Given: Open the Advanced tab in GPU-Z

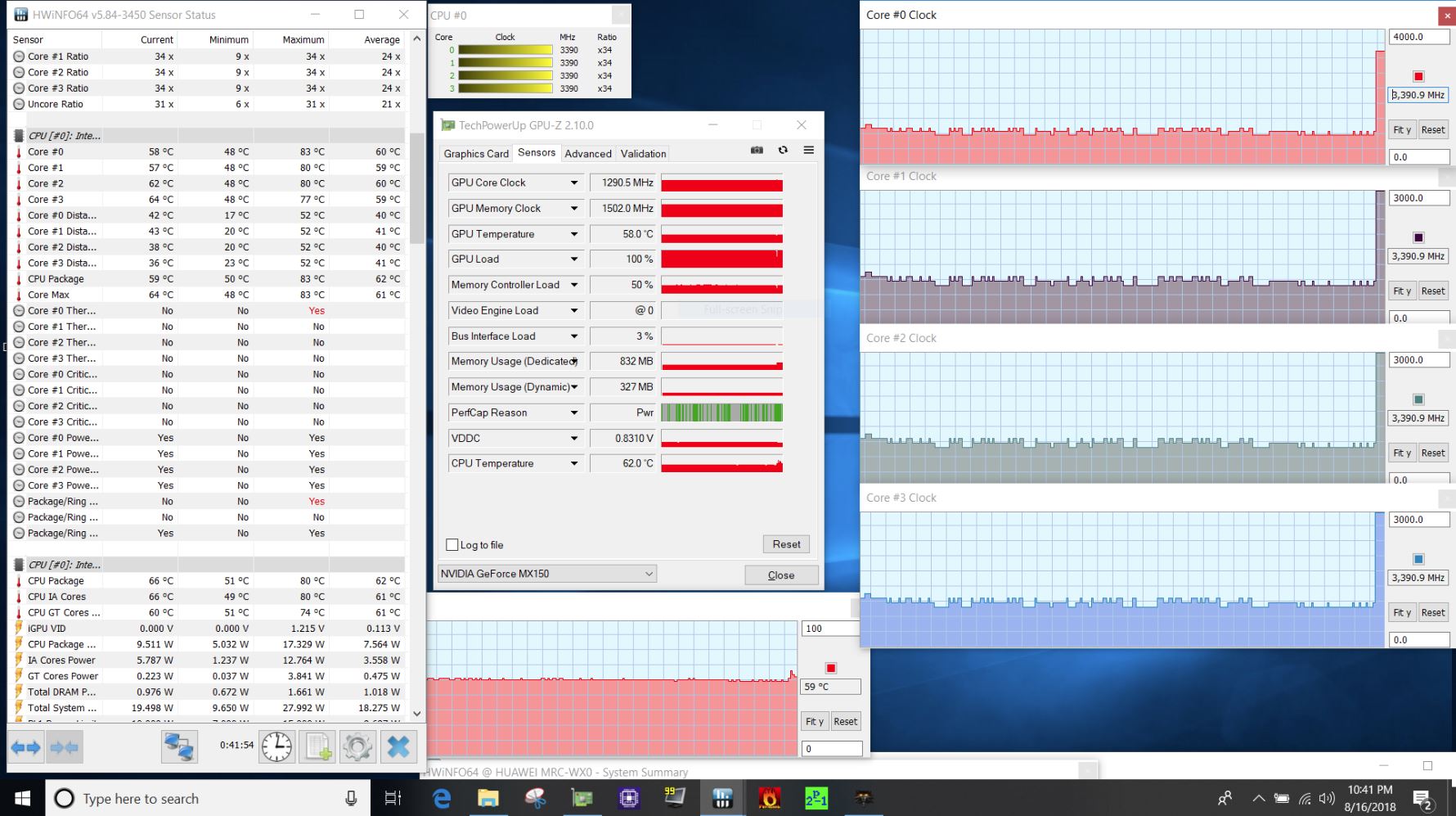Looking at the screenshot, I should [588, 153].
